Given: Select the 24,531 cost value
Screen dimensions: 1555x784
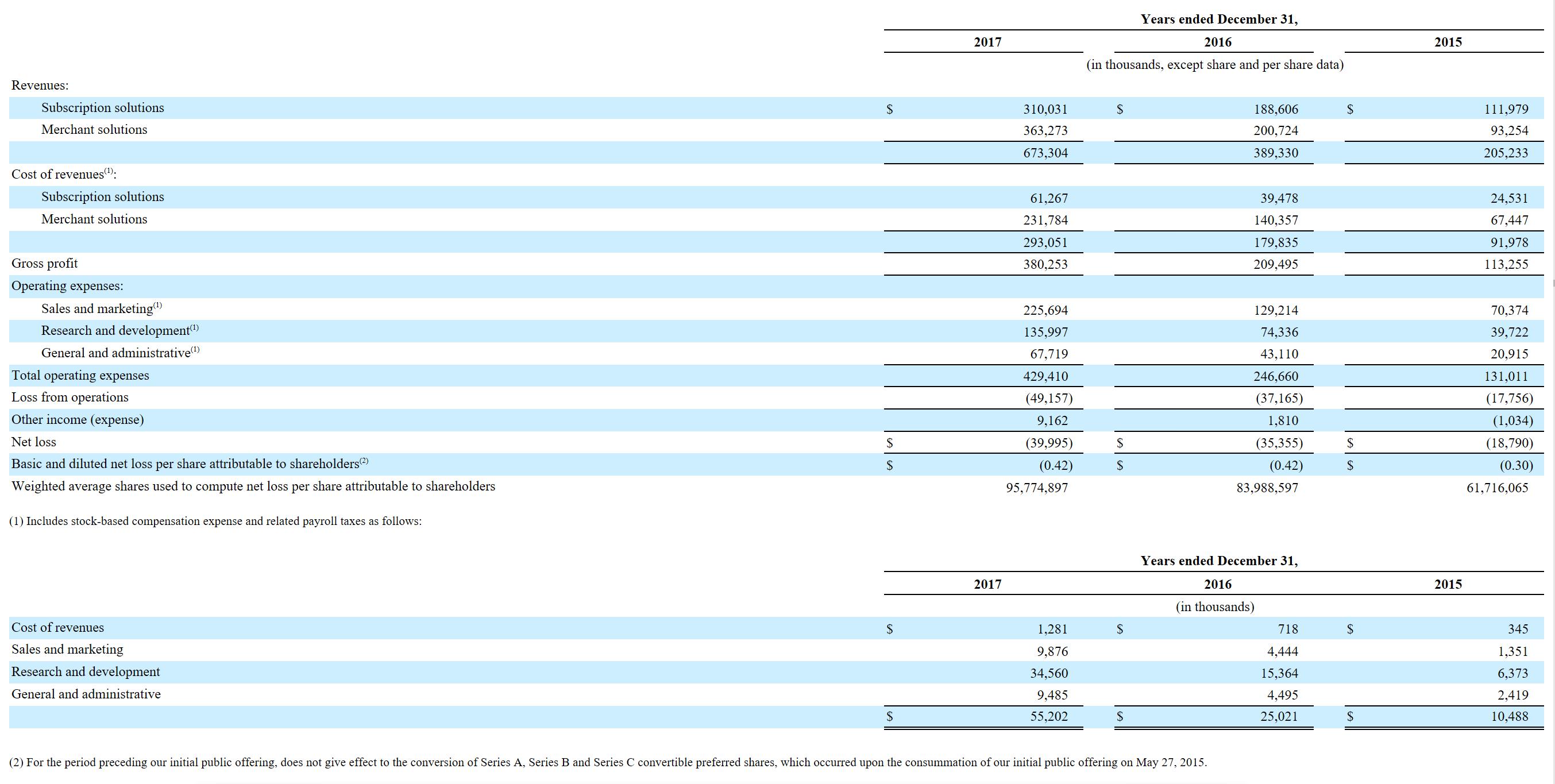Looking at the screenshot, I should [x=1509, y=198].
